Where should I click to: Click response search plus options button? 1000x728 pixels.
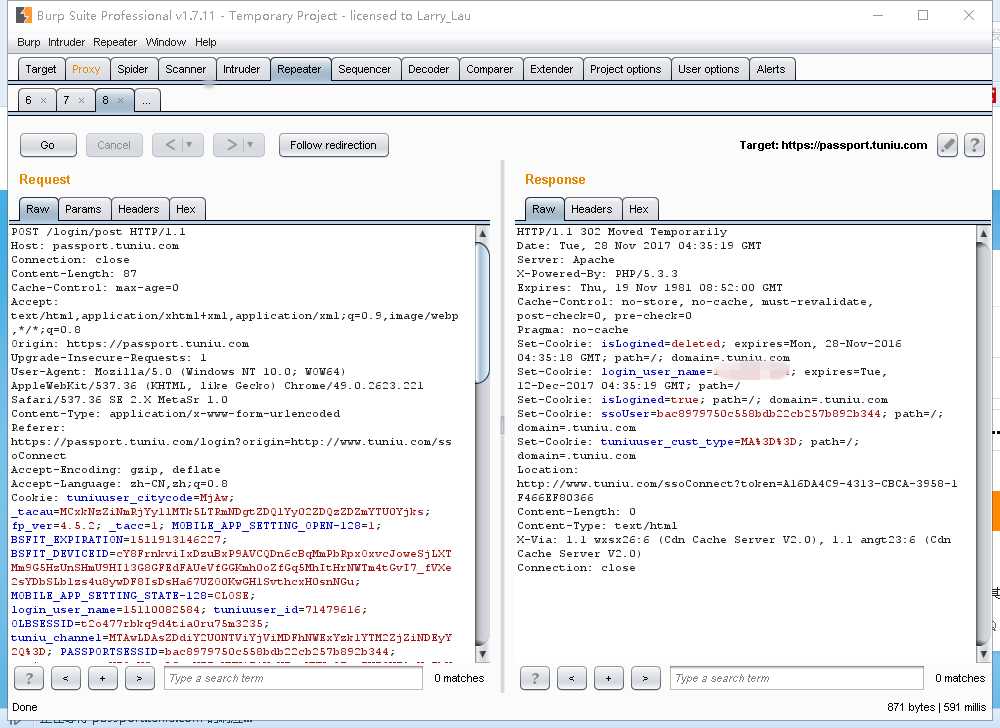[x=608, y=678]
